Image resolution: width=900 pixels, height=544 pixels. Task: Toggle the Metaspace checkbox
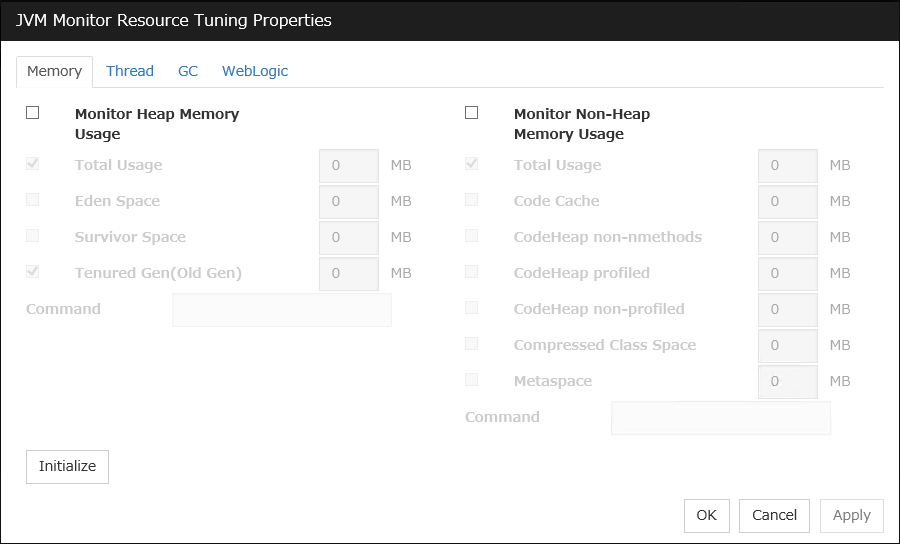coord(472,380)
